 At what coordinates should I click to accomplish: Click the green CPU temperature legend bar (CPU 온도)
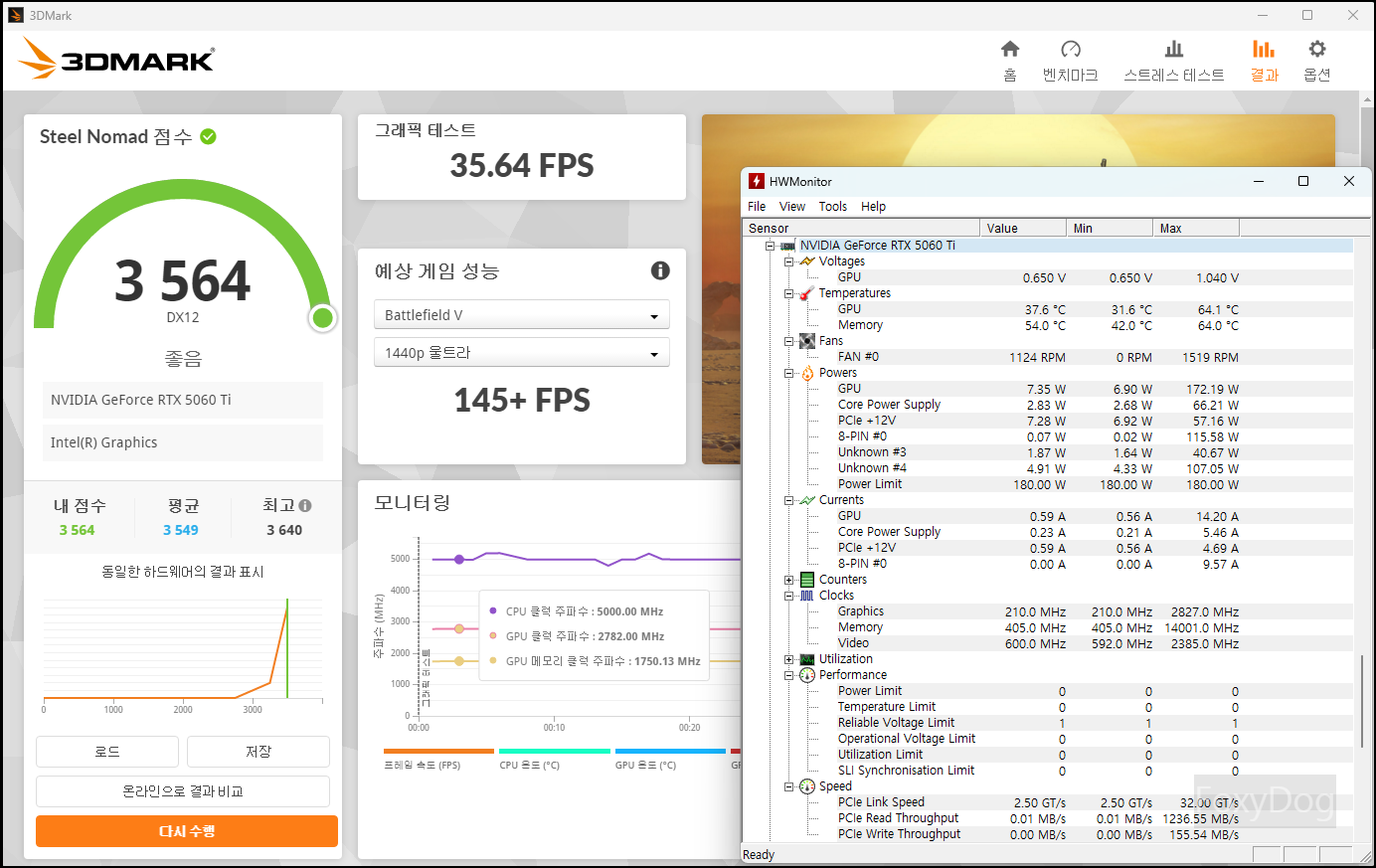click(555, 751)
